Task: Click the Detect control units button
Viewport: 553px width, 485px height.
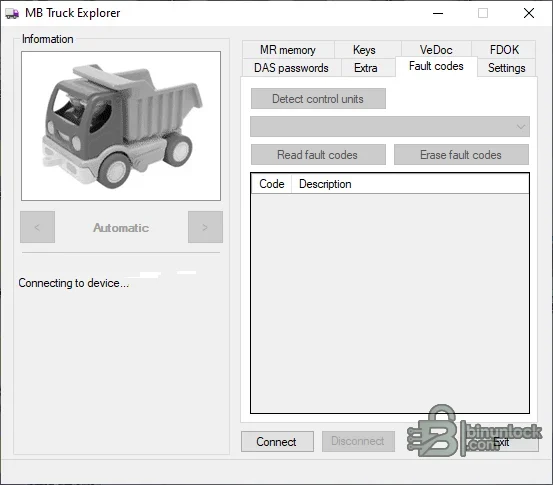Action: 318,99
